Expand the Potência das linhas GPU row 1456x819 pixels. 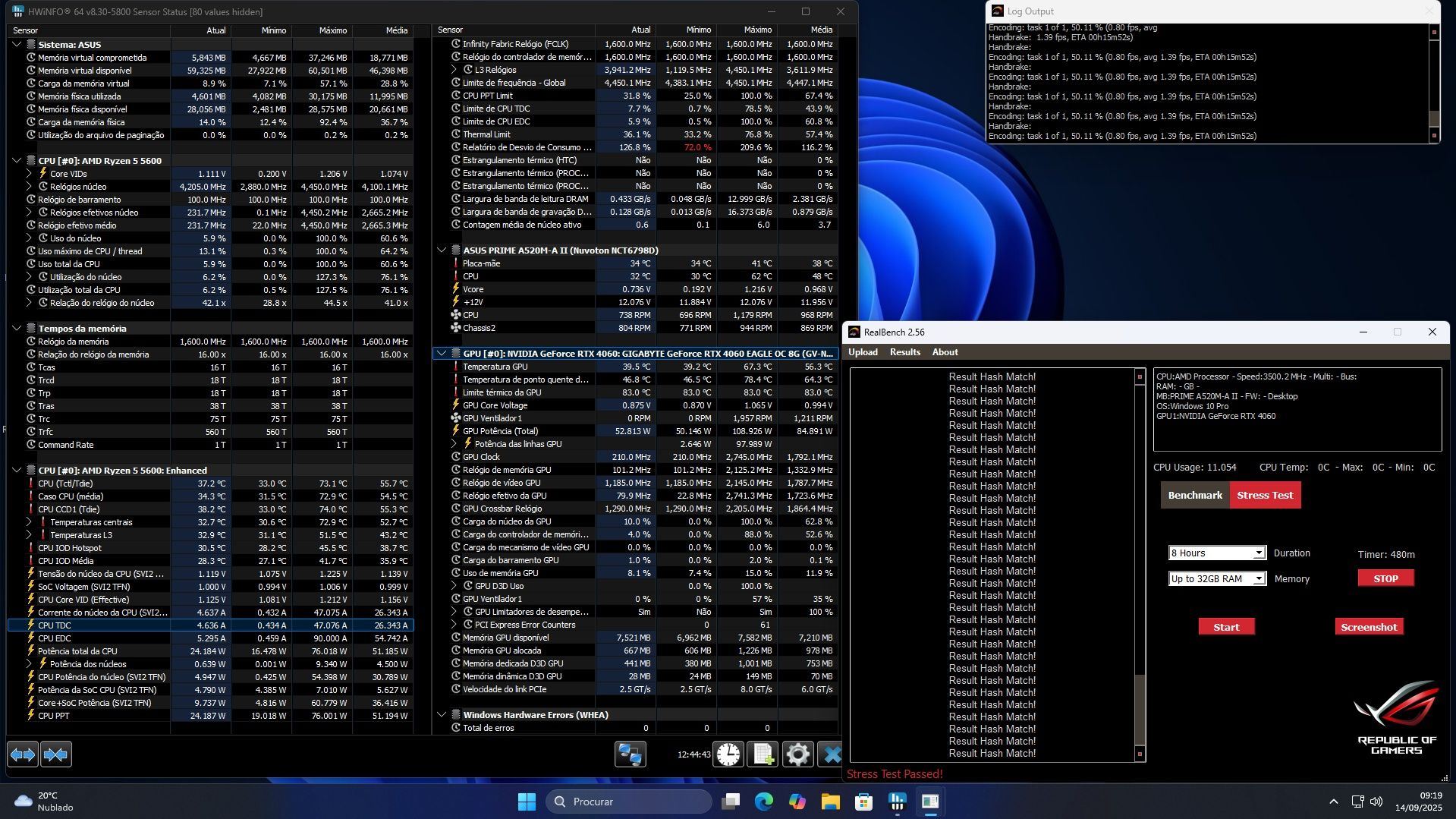point(454,444)
